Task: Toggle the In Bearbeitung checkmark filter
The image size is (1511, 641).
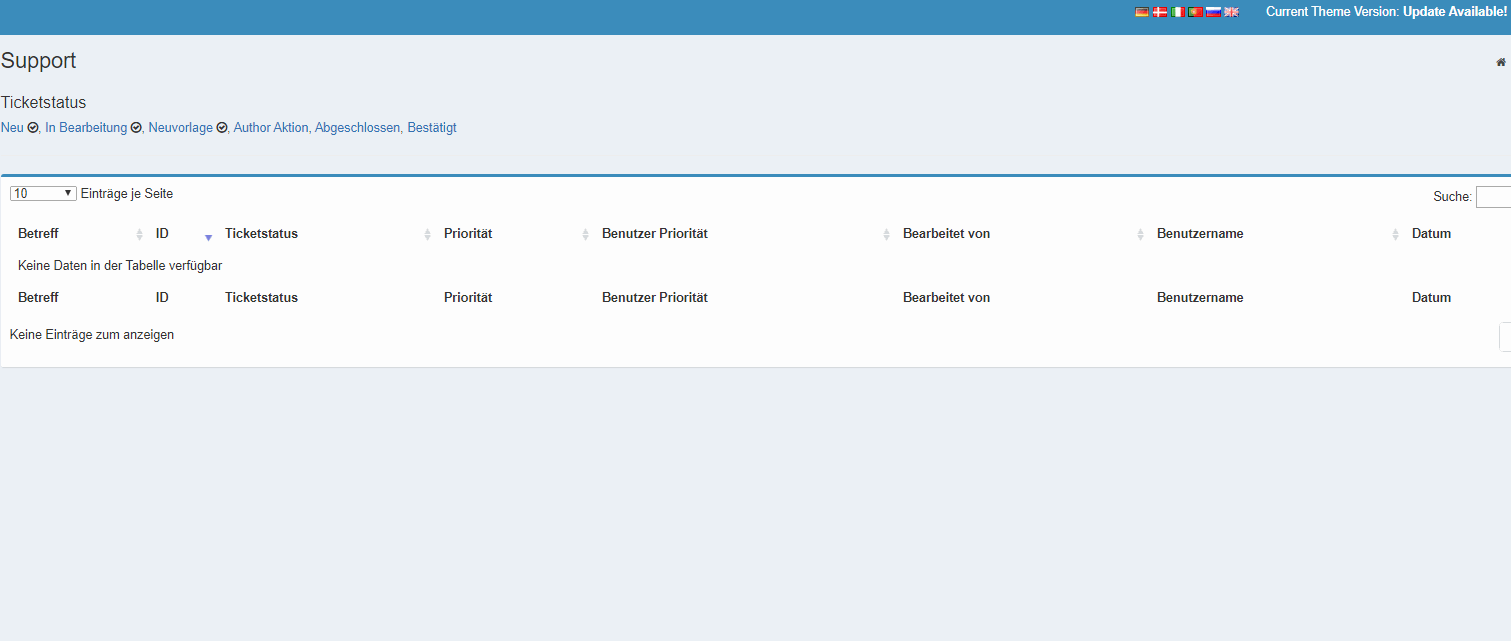Action: pos(136,128)
